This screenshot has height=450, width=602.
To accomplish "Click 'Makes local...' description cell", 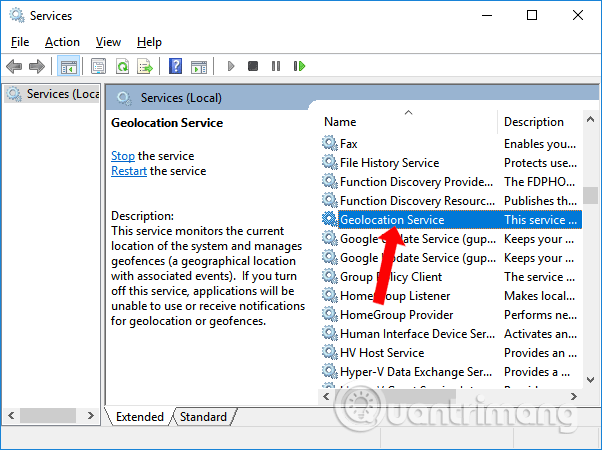I will coord(539,296).
